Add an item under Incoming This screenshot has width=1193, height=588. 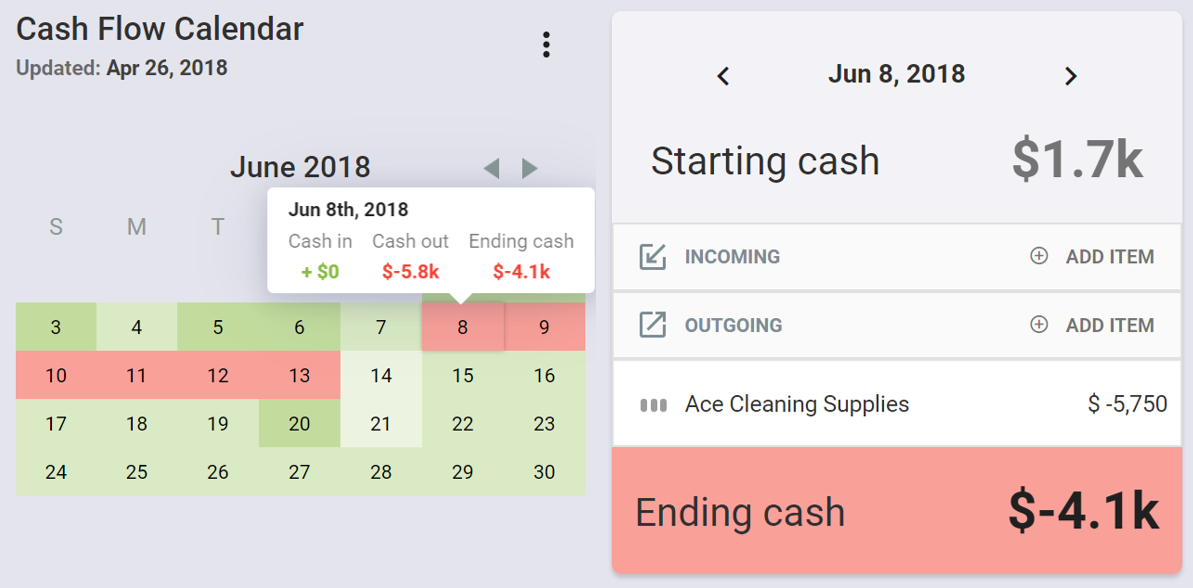[x=1093, y=257]
